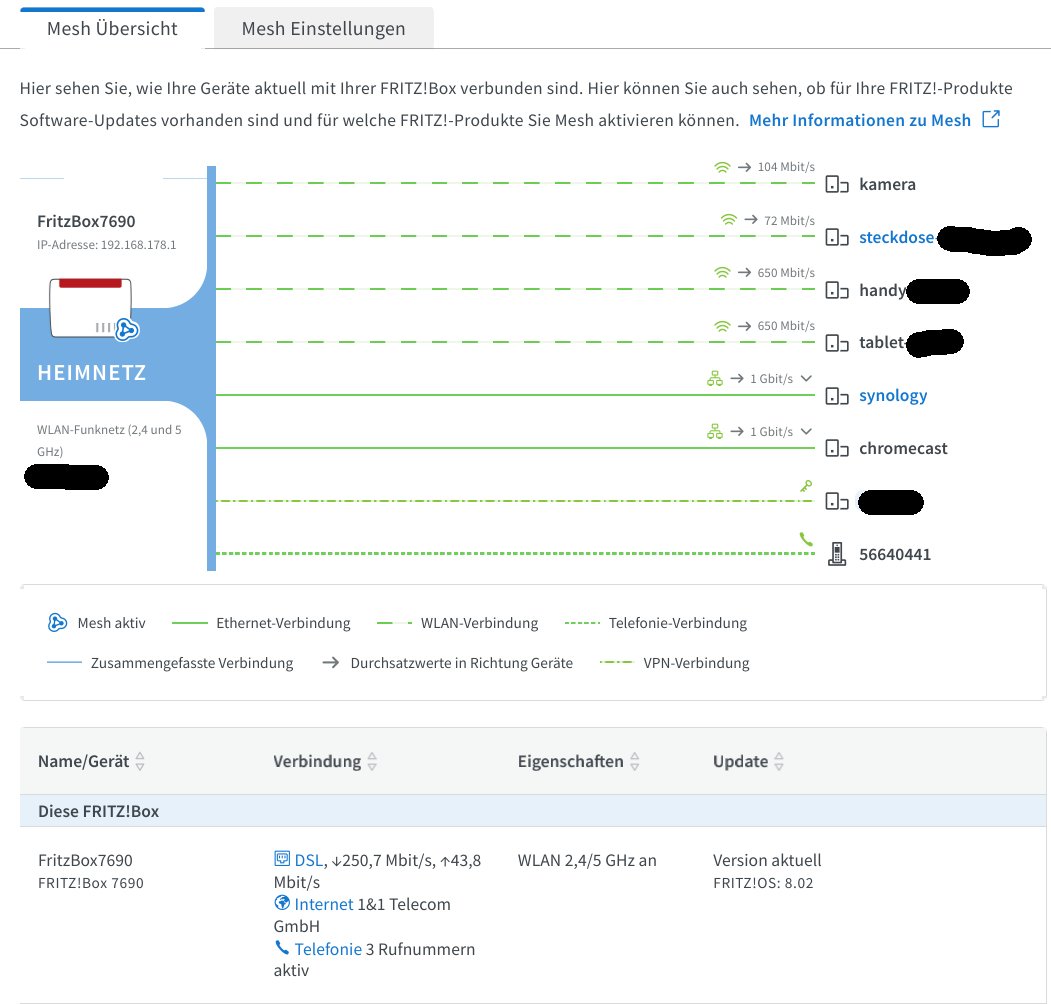This screenshot has height=1004, width=1051.
Task: Click the WLAN signal icon on tablet row
Action: click(722, 326)
